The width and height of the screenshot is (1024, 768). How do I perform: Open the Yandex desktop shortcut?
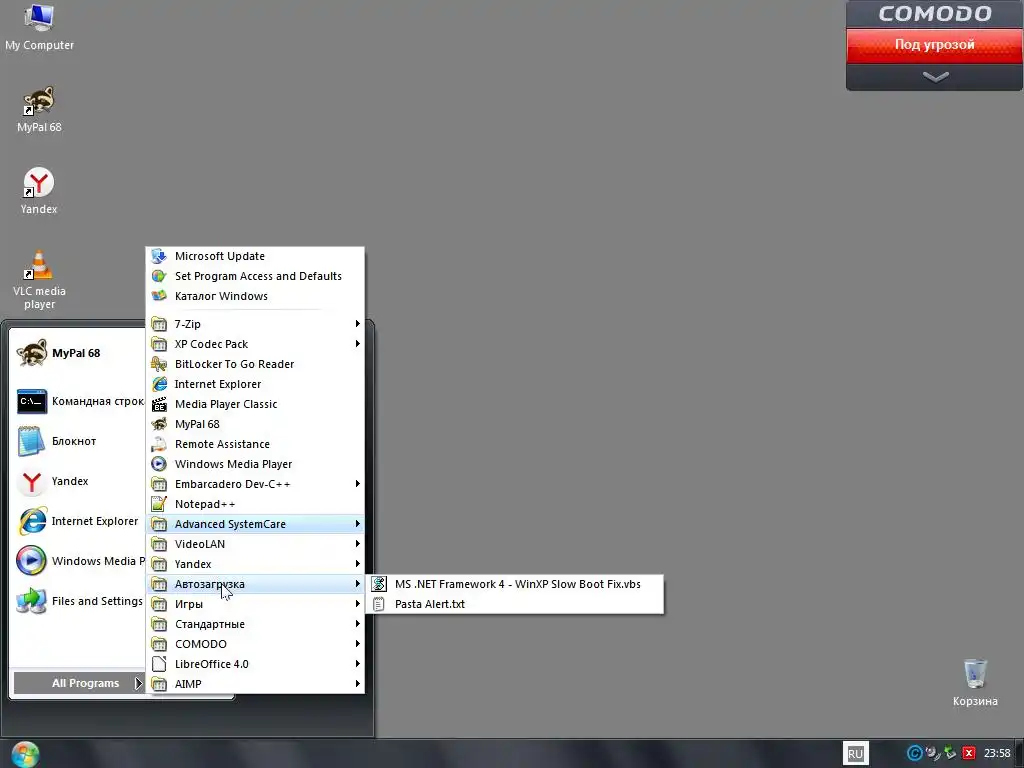pyautogui.click(x=39, y=191)
